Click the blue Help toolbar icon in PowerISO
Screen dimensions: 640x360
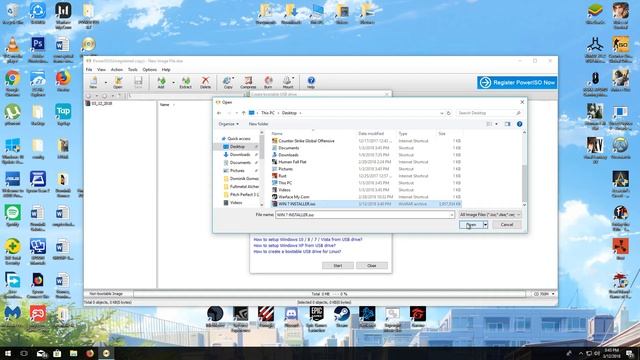(311, 82)
